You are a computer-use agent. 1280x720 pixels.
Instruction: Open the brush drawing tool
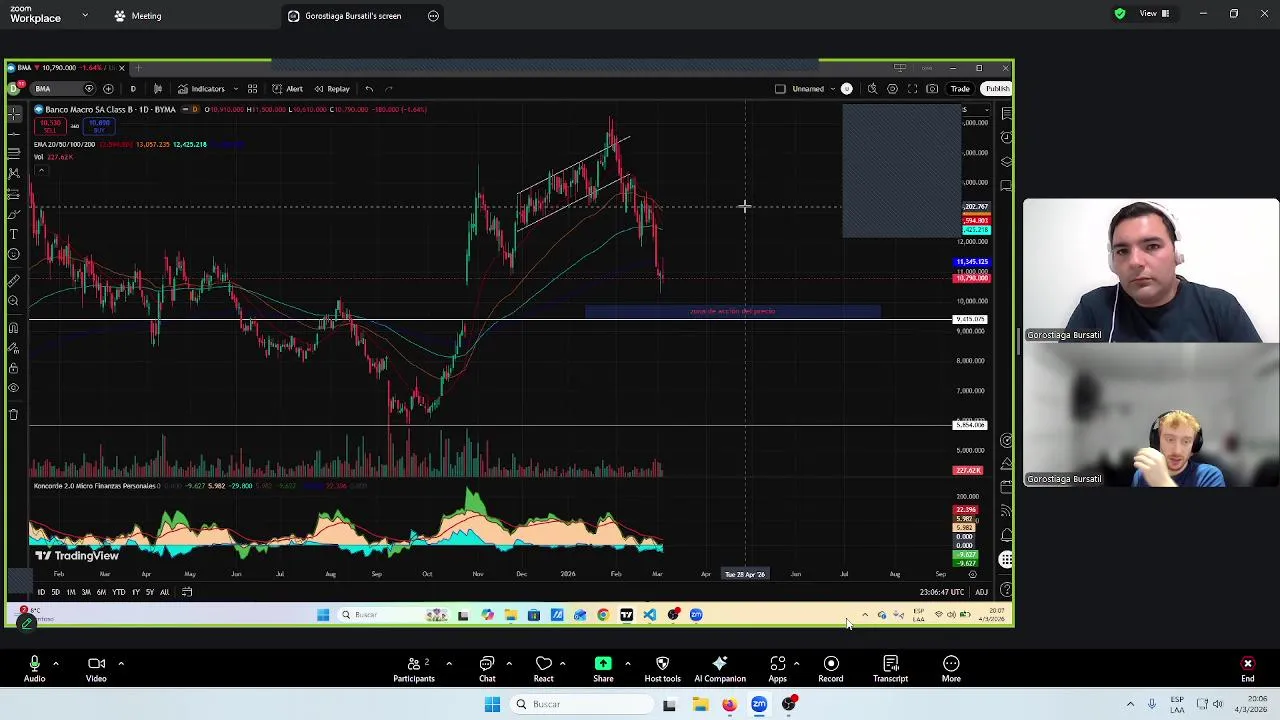14,214
